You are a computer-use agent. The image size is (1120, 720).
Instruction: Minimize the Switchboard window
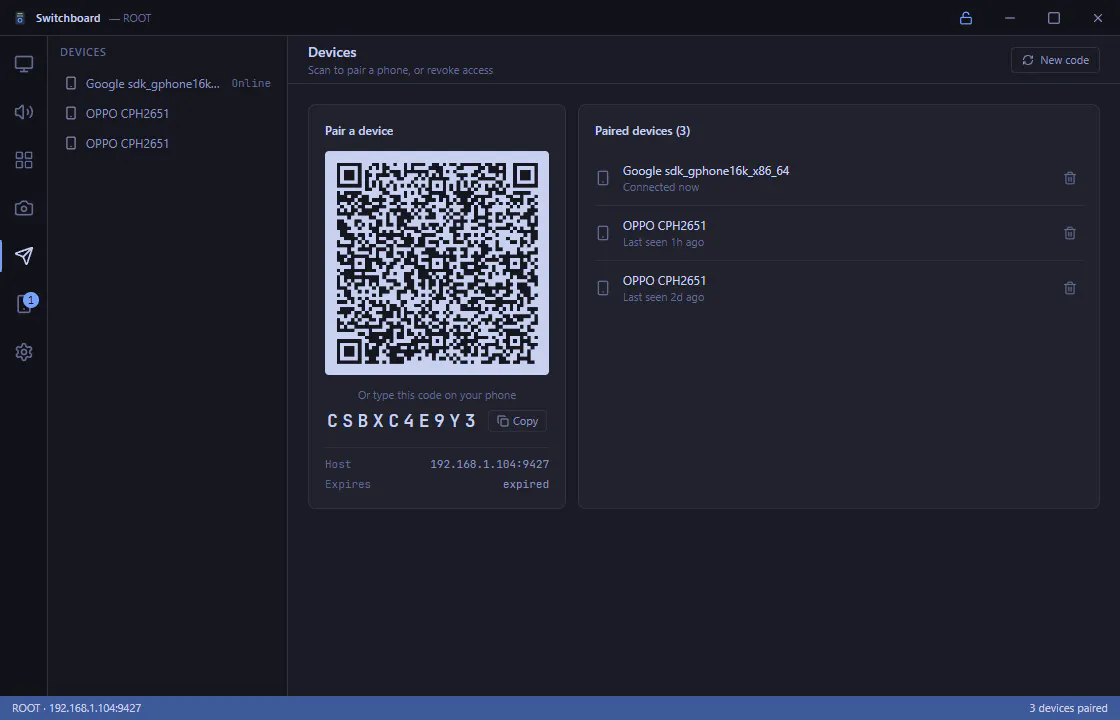pyautogui.click(x=1009, y=18)
